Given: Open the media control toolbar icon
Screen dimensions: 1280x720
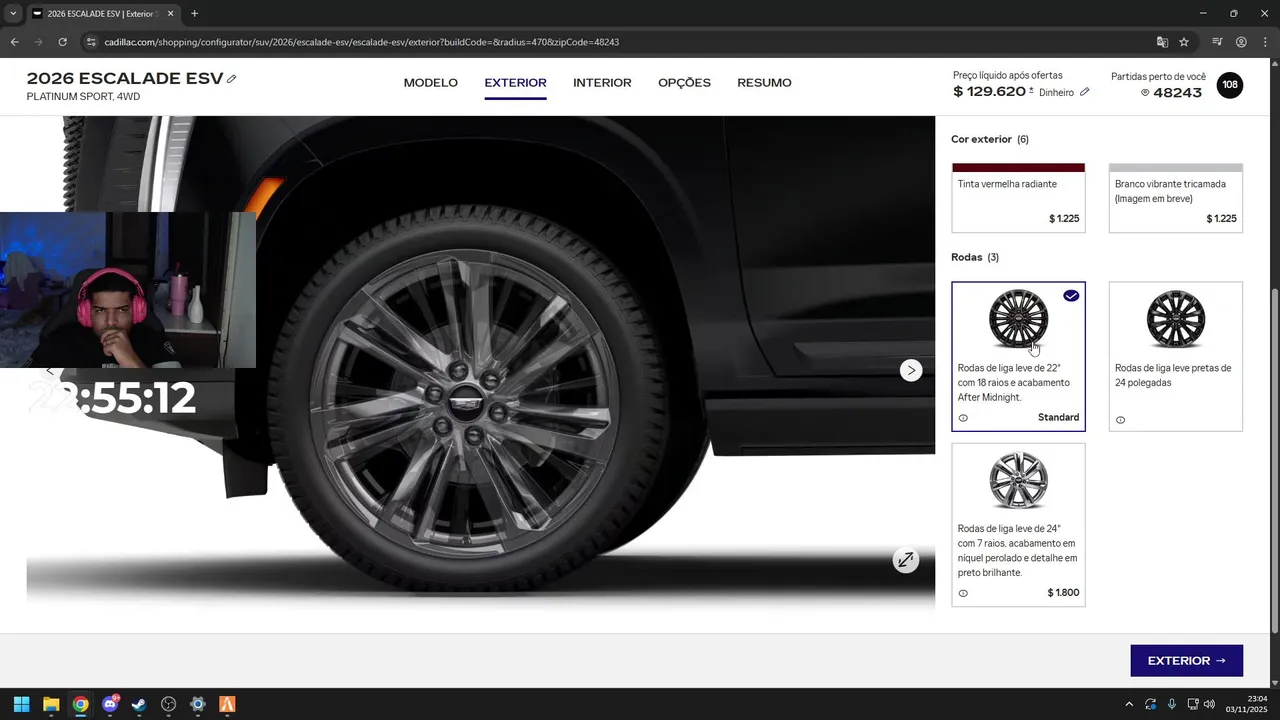Looking at the screenshot, I should coord(1217,42).
